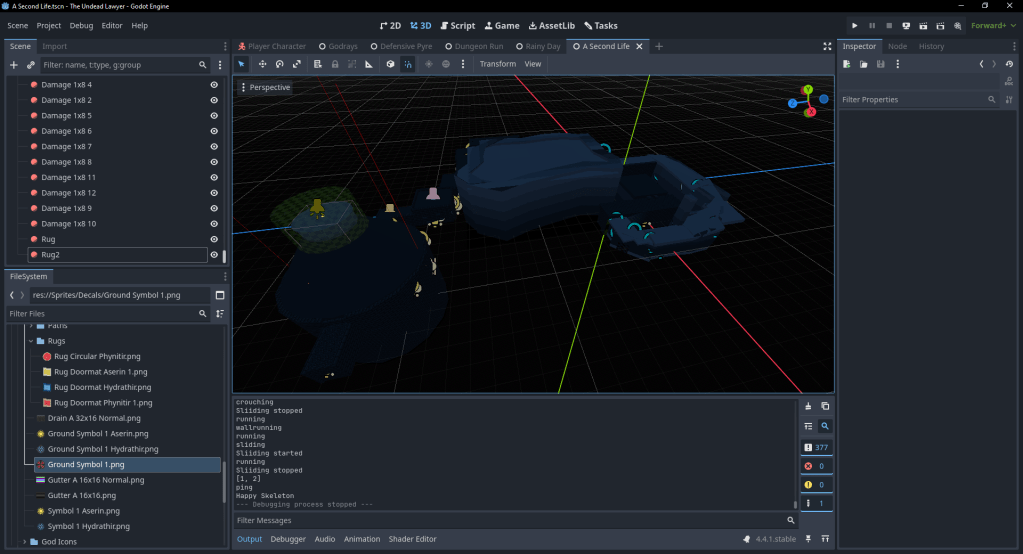Screen dimensions: 1023x554
Task: Toggle distraction-free mode icon
Action: tap(827, 46)
